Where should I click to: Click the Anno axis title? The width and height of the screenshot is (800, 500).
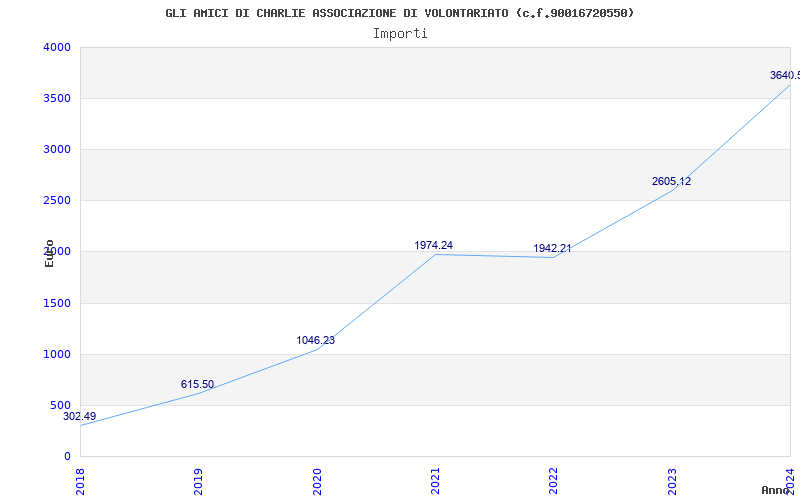coord(776,490)
